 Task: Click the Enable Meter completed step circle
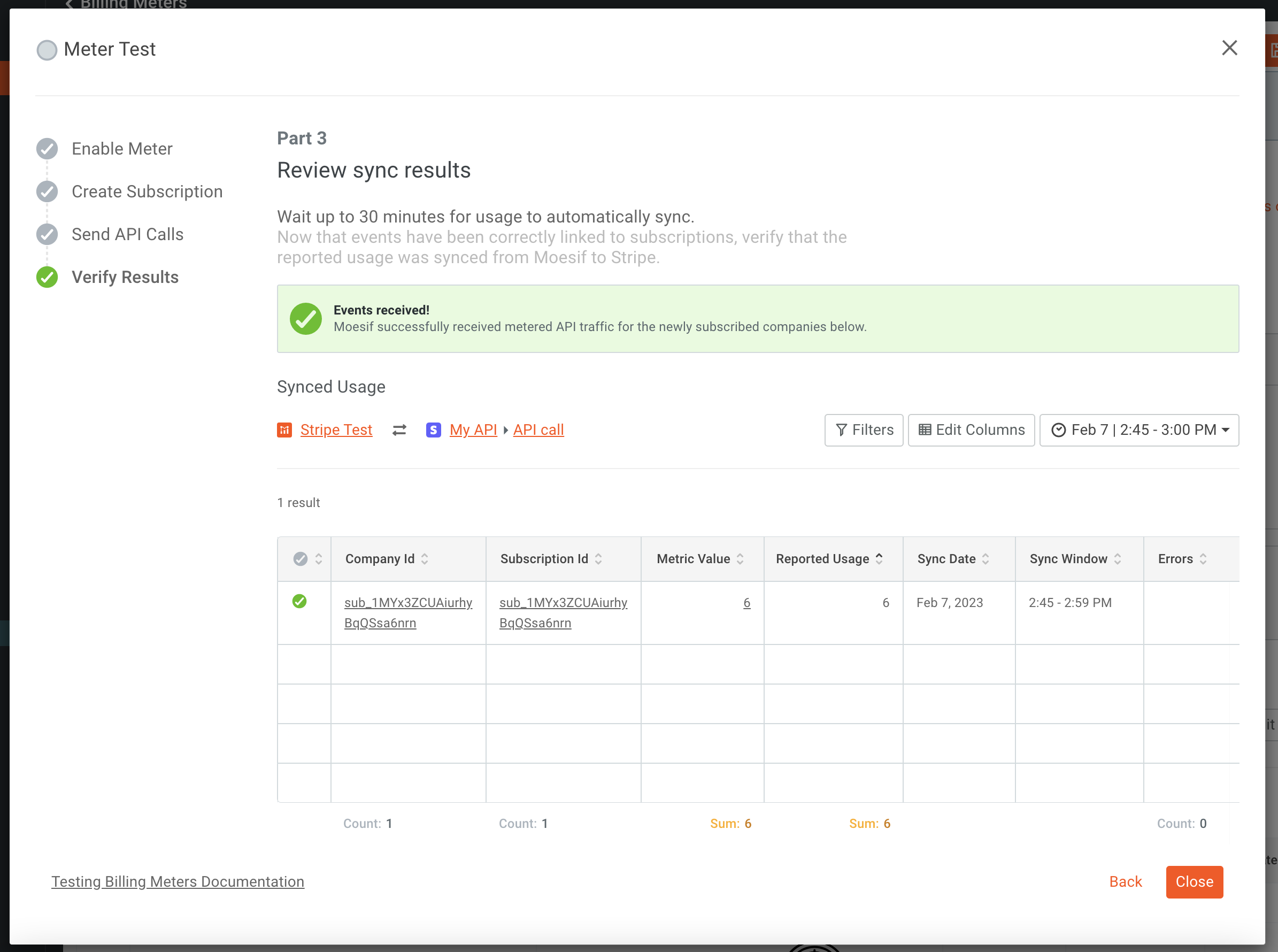pos(47,148)
